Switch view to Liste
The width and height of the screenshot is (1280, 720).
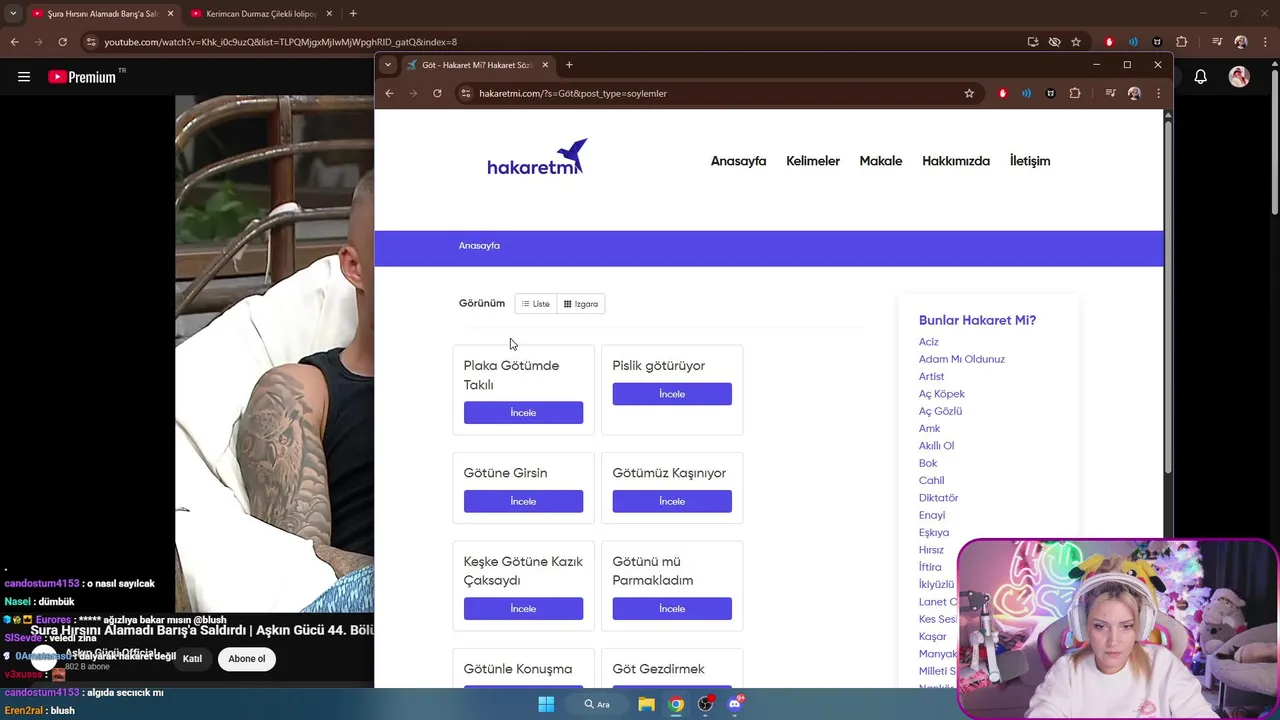(x=536, y=304)
